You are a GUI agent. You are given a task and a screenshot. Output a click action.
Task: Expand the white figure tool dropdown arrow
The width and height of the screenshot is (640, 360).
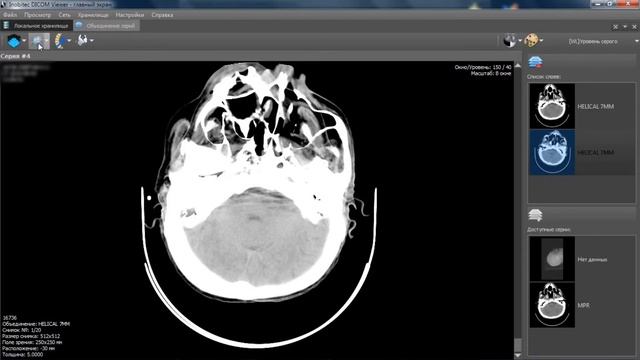(x=92, y=40)
